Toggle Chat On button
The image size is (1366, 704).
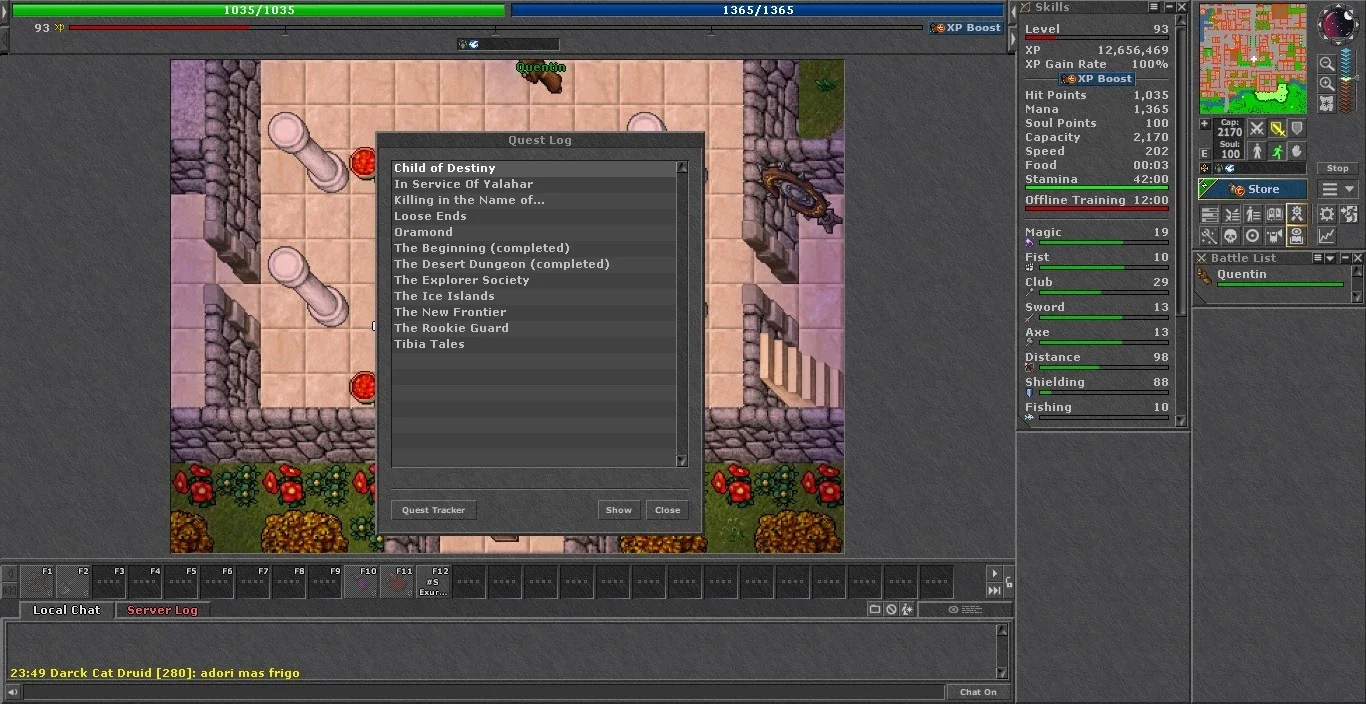(978, 692)
